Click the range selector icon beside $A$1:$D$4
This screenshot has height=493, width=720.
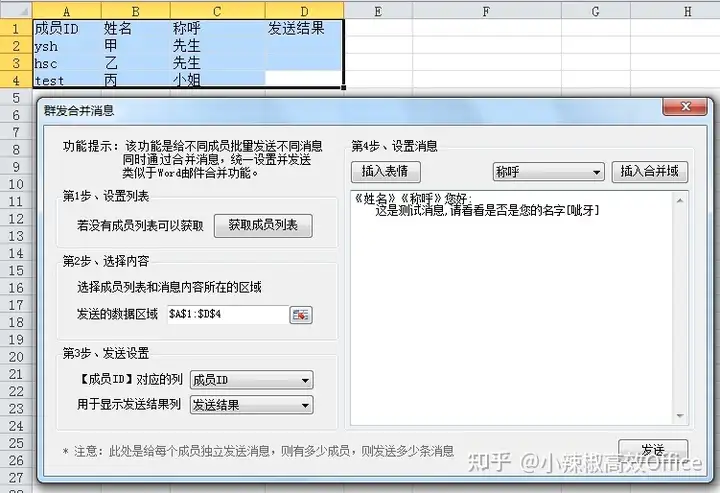301,315
